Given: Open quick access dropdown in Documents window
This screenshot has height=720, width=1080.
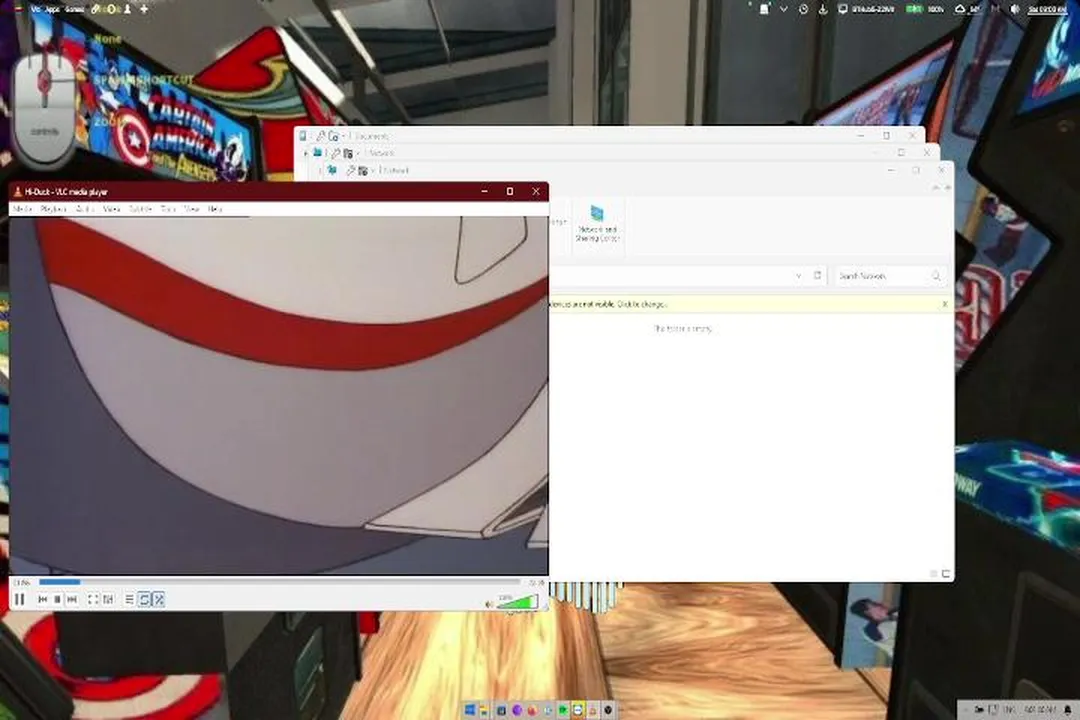Looking at the screenshot, I should point(344,136).
